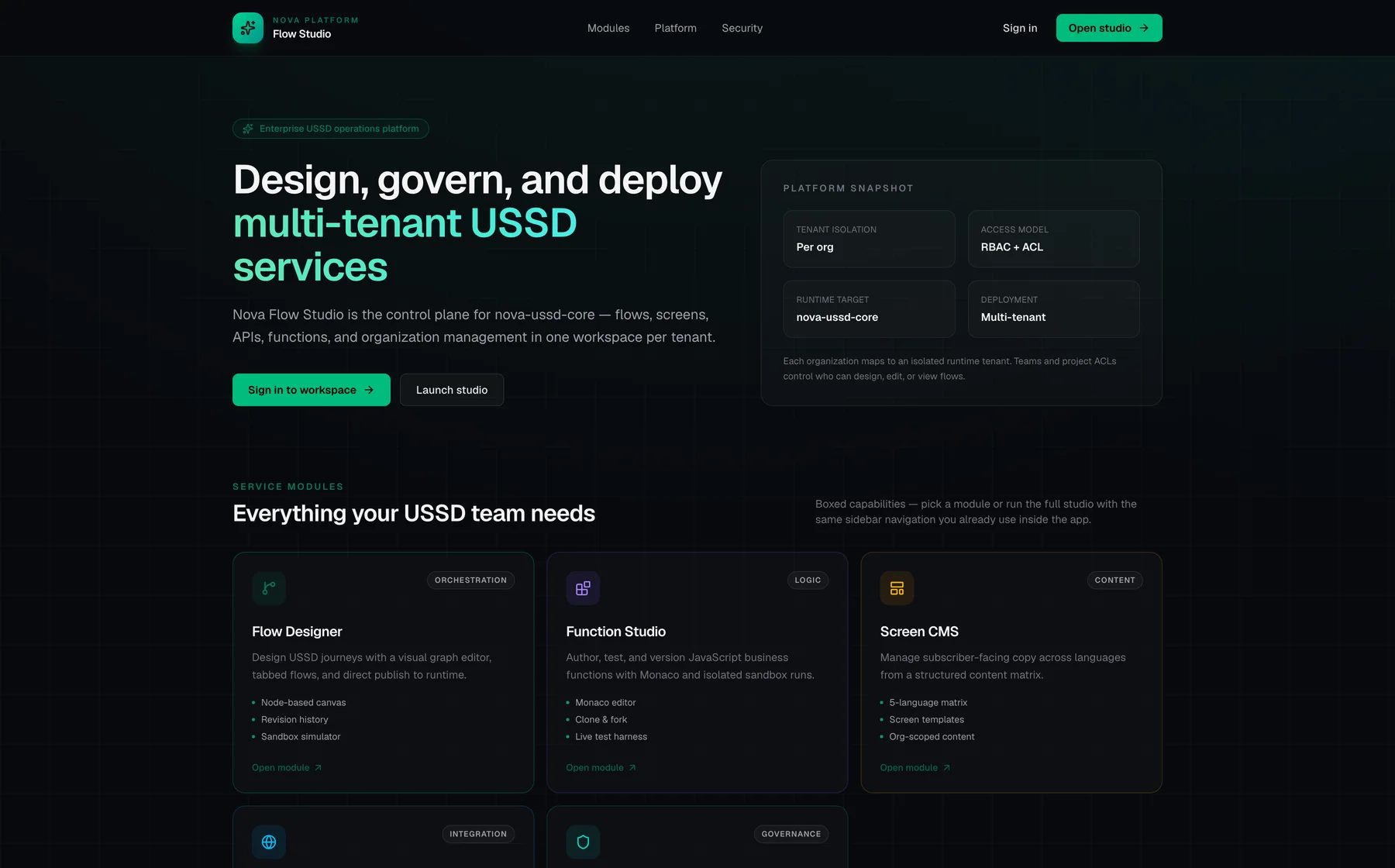Open the Modules nav item
This screenshot has height=868, width=1395.
(608, 28)
